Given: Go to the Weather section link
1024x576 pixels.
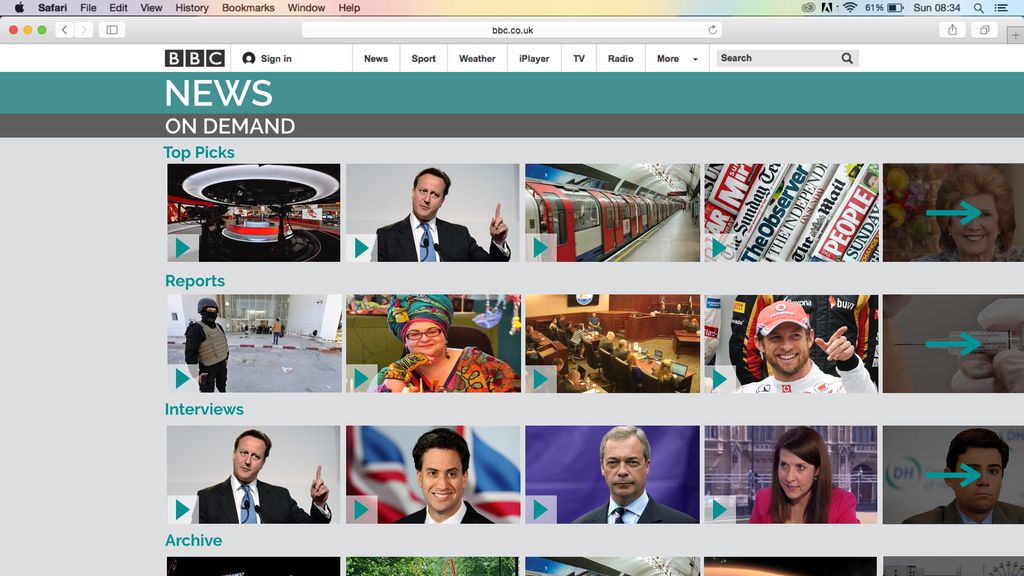Looking at the screenshot, I should tap(477, 59).
